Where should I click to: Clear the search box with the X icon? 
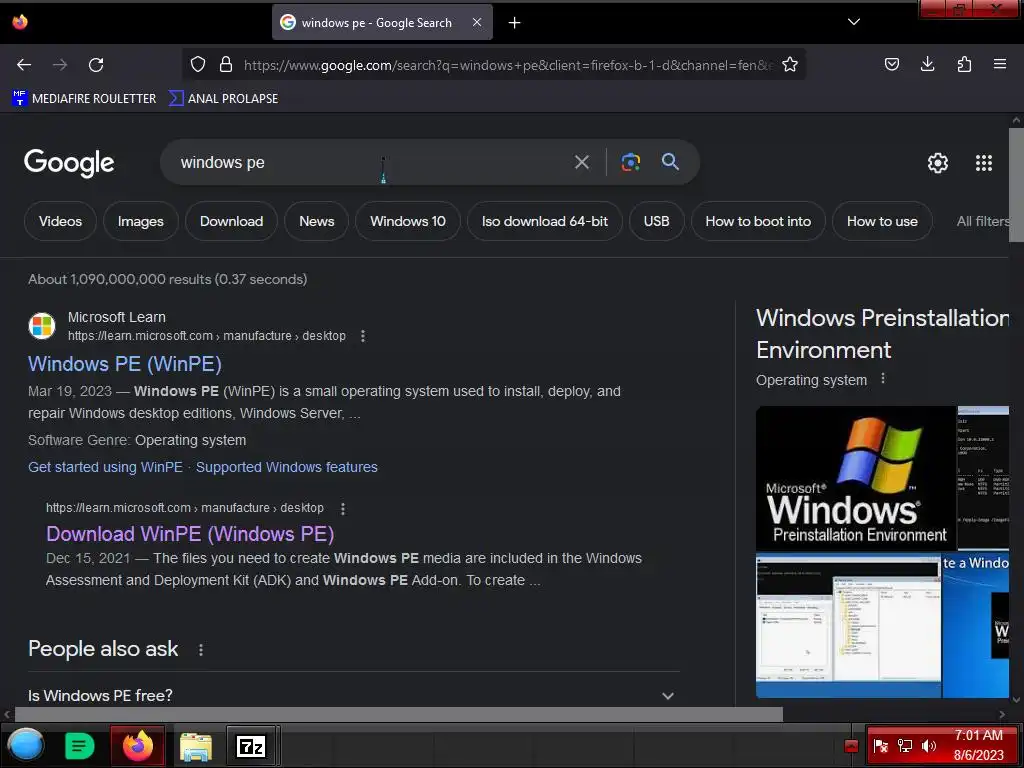click(581, 162)
